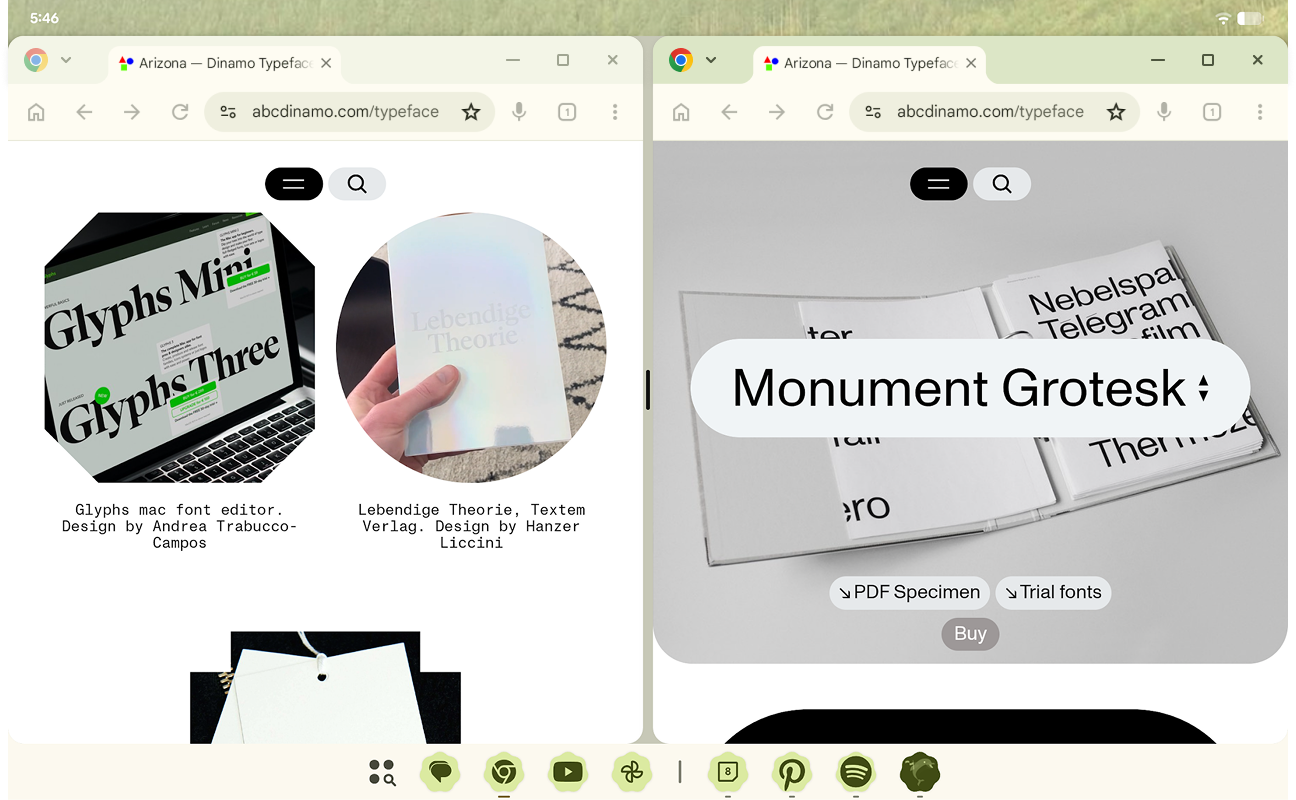Launch Chrome from the taskbar
The height and width of the screenshot is (800, 1296).
pyautogui.click(x=504, y=772)
